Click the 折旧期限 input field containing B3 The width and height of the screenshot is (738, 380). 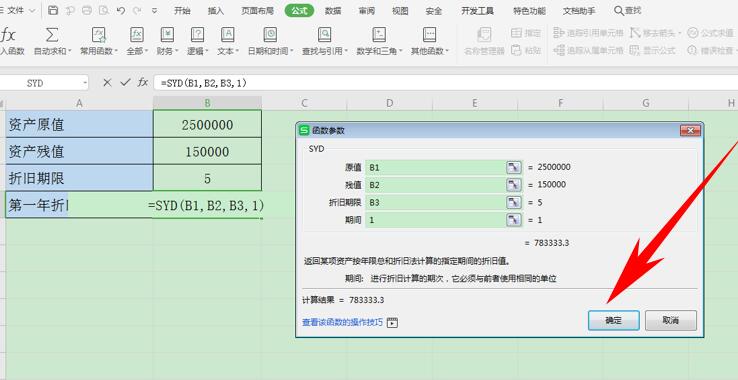[436, 202]
